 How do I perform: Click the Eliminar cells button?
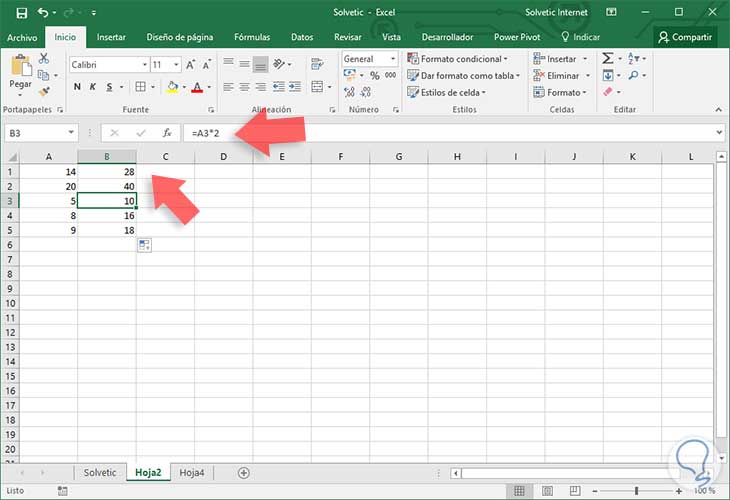(561, 75)
